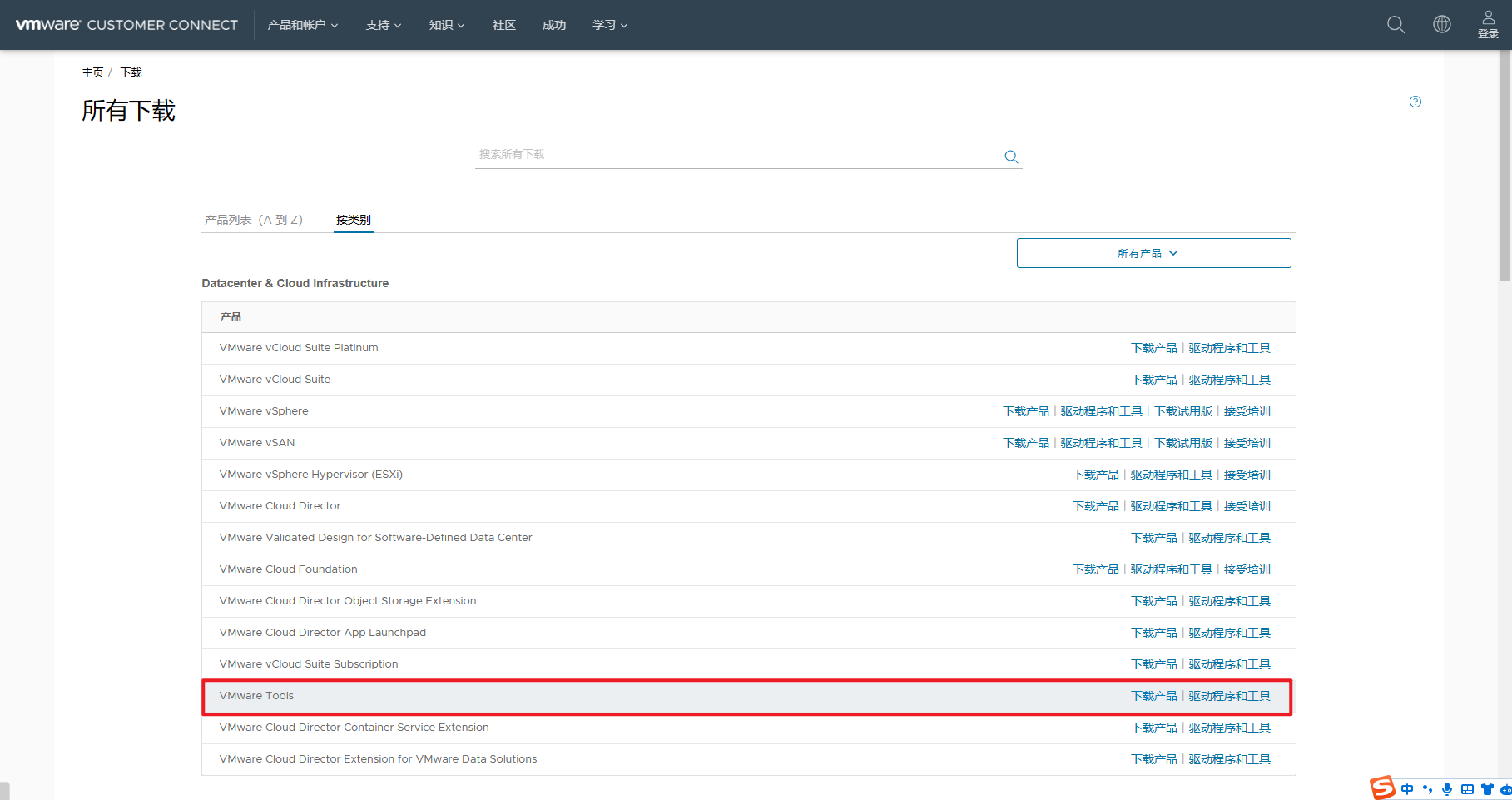The height and width of the screenshot is (800, 1512).
Task: Click 接受培训 for VMware vSphere
Action: (x=1247, y=411)
